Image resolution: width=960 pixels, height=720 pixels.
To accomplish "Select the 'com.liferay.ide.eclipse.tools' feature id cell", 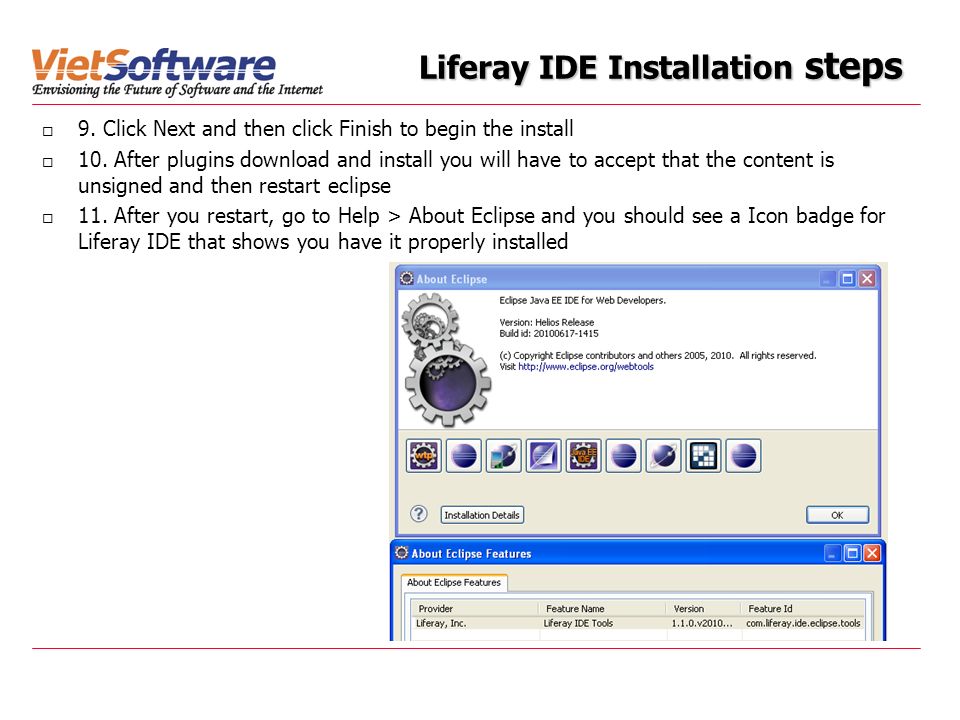I will [803, 623].
